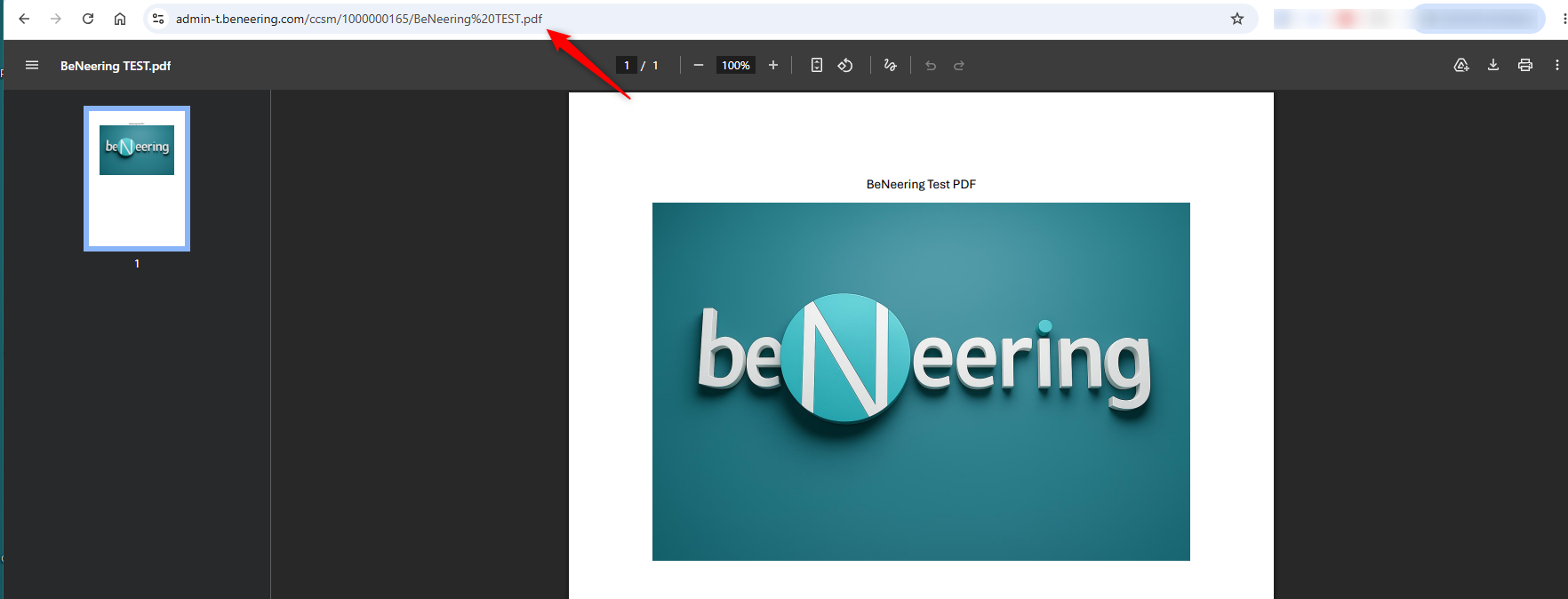Select page 1 thumbnail in sidebar
This screenshot has width=1568, height=599.
137,179
